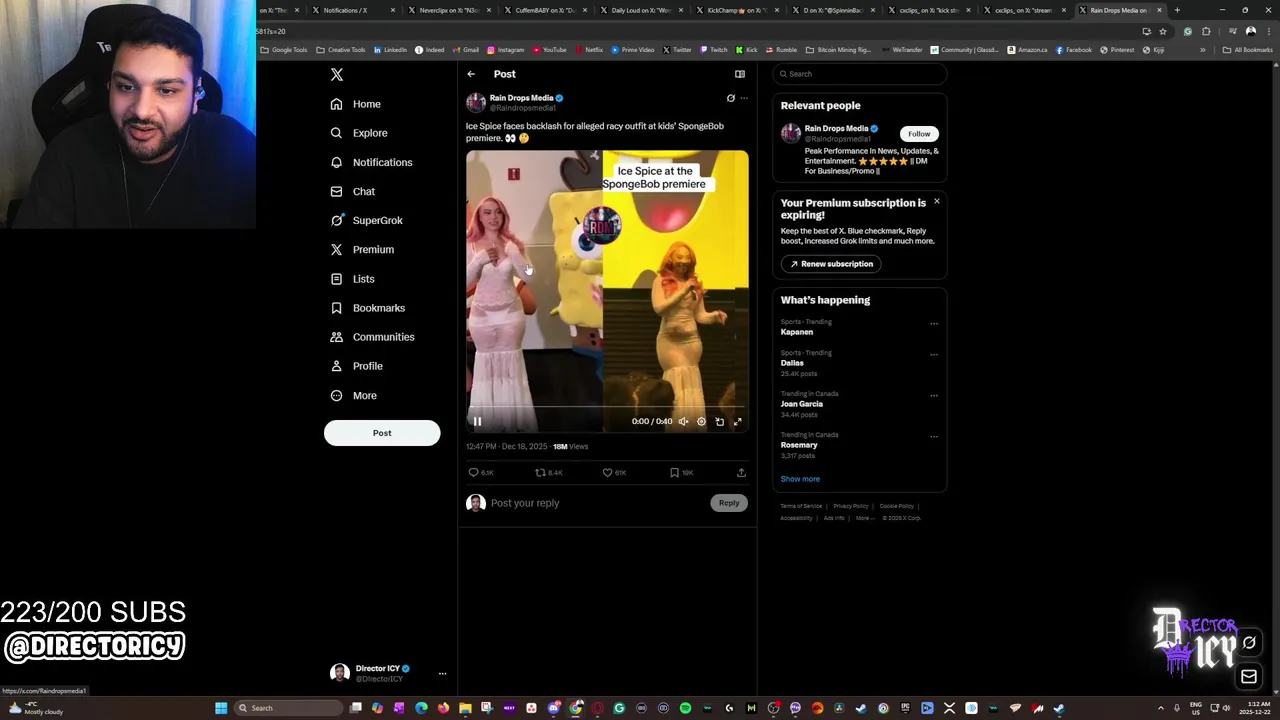Click Renew subscription button
This screenshot has height=720, width=1280.
[x=831, y=264]
